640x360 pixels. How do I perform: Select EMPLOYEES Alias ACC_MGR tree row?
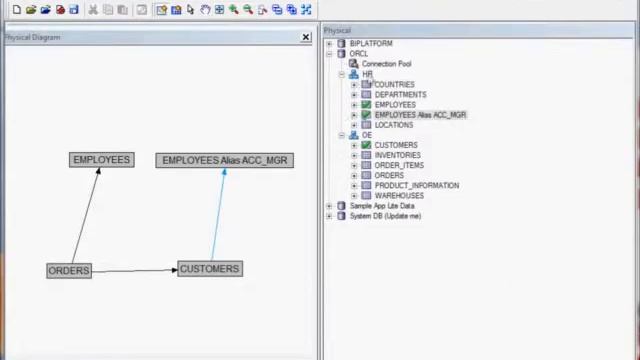tap(420, 115)
